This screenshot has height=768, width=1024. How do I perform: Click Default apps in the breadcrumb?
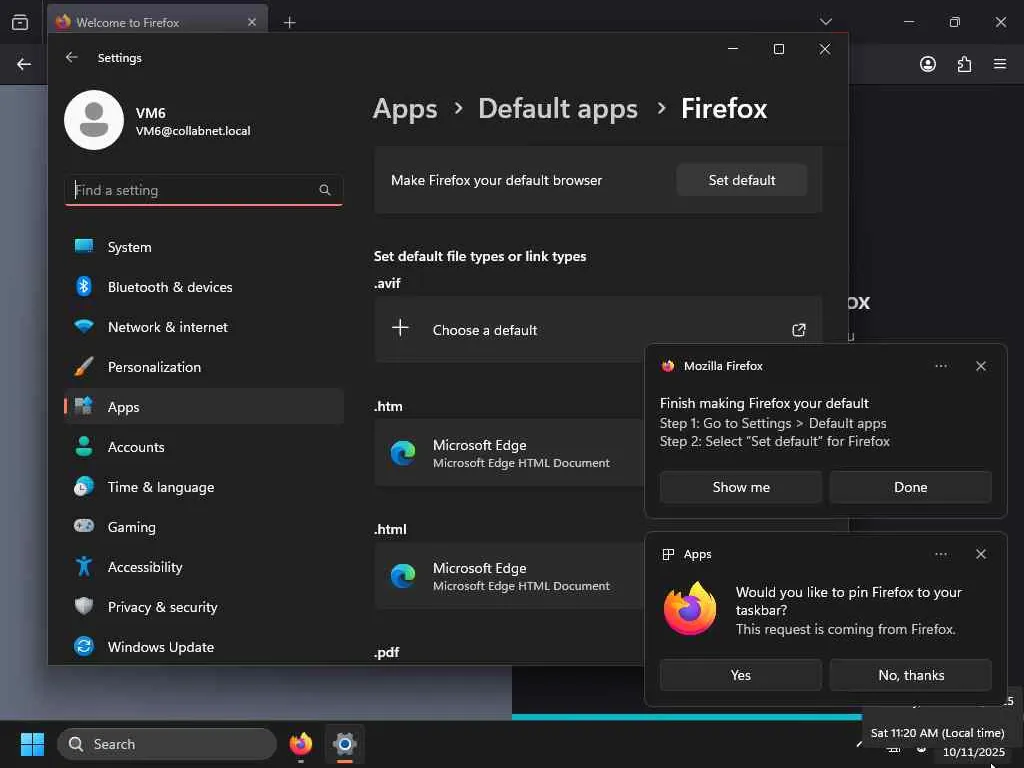pyautogui.click(x=558, y=109)
